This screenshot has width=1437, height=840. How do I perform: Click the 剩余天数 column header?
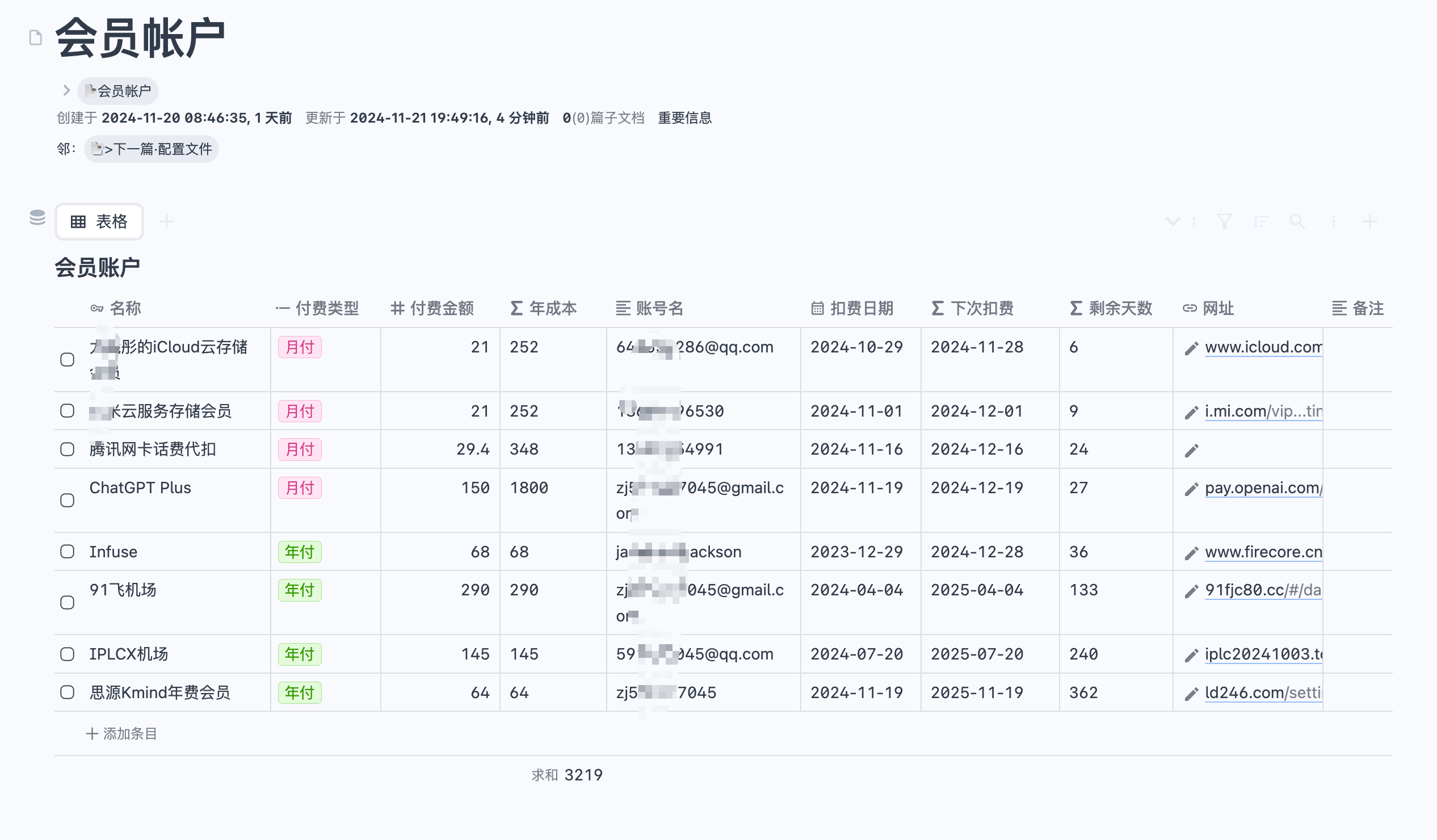point(1111,309)
